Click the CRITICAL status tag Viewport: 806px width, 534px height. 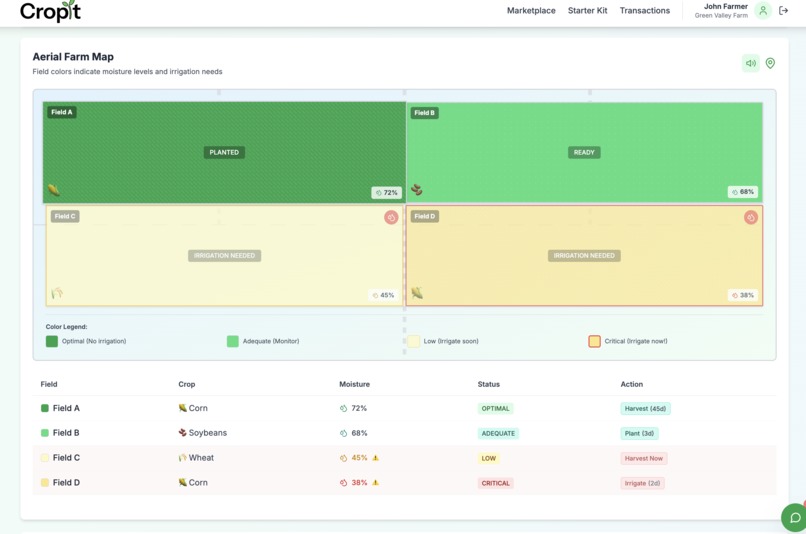pyautogui.click(x=496, y=483)
